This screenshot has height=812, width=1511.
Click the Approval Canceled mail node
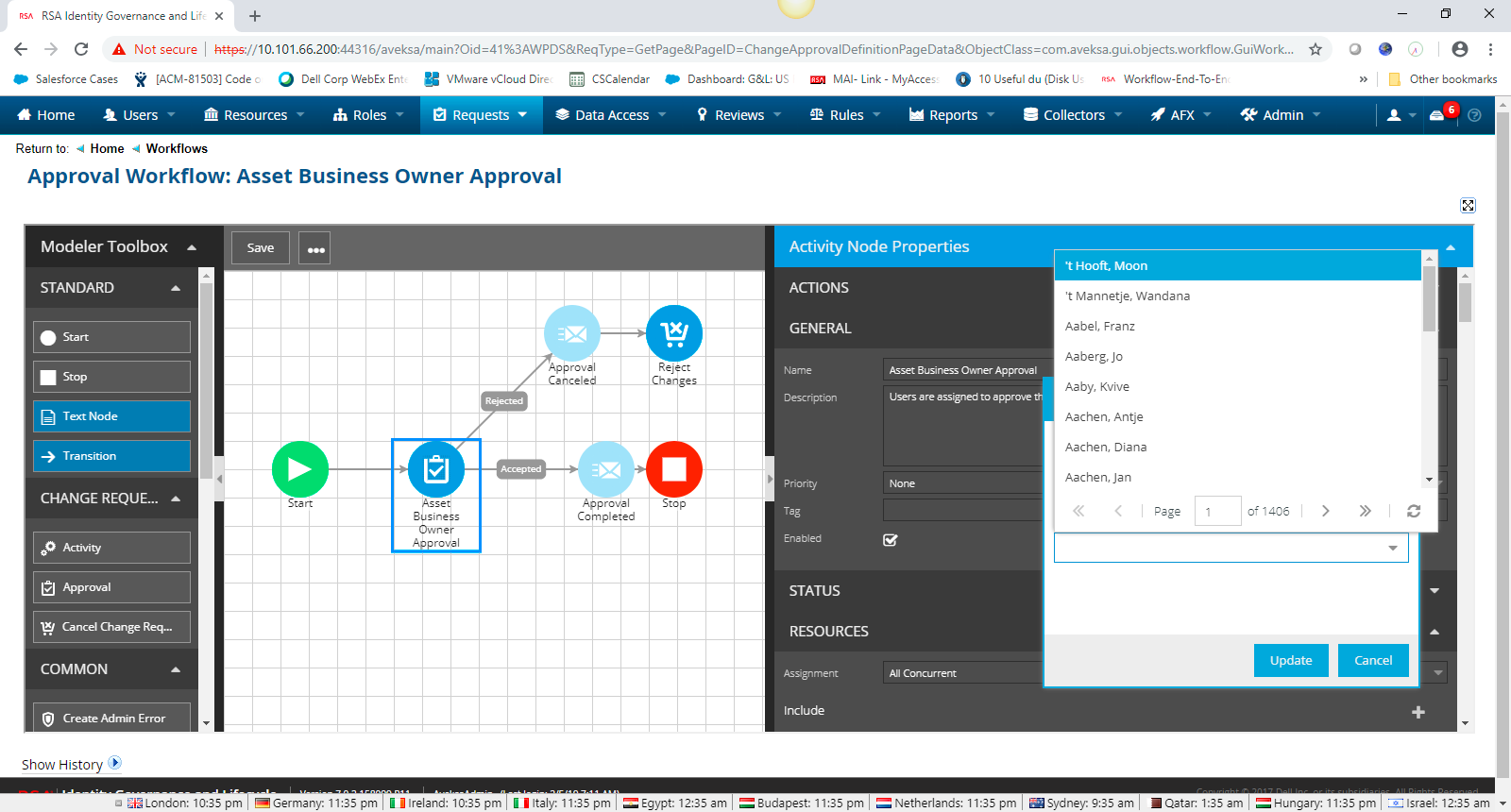571,333
